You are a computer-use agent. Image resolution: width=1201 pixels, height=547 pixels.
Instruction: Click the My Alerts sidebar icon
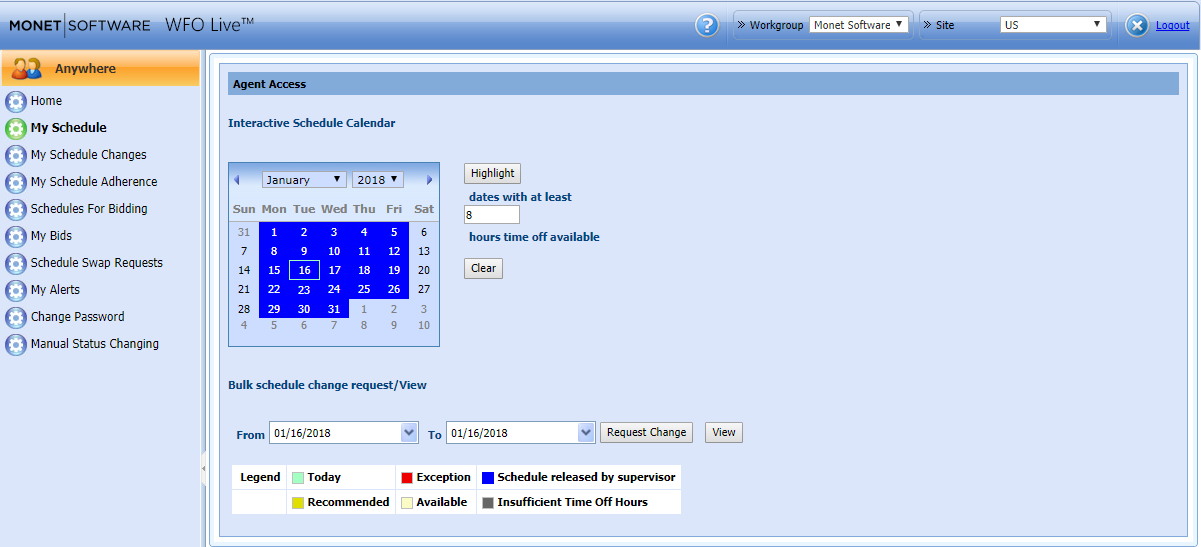pyautogui.click(x=16, y=290)
